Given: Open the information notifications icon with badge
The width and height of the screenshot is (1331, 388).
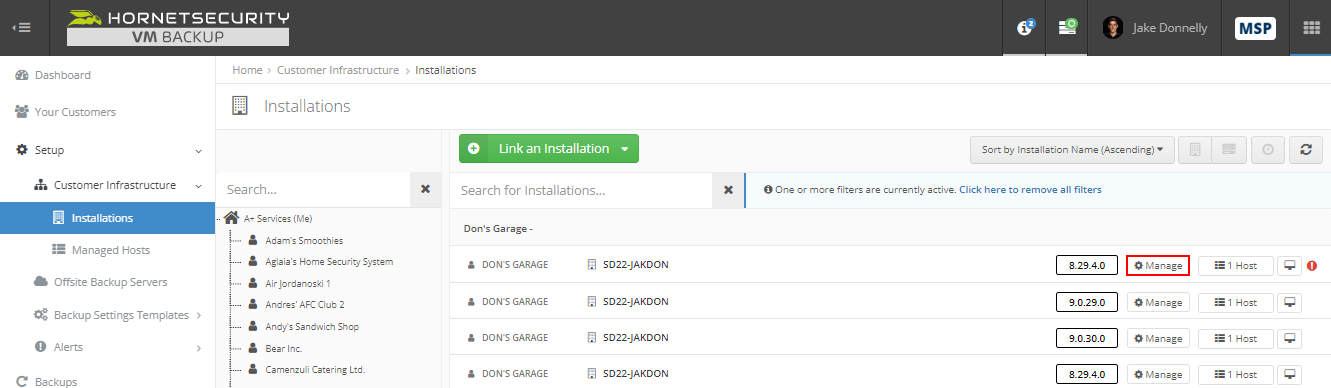Looking at the screenshot, I should [x=1025, y=28].
